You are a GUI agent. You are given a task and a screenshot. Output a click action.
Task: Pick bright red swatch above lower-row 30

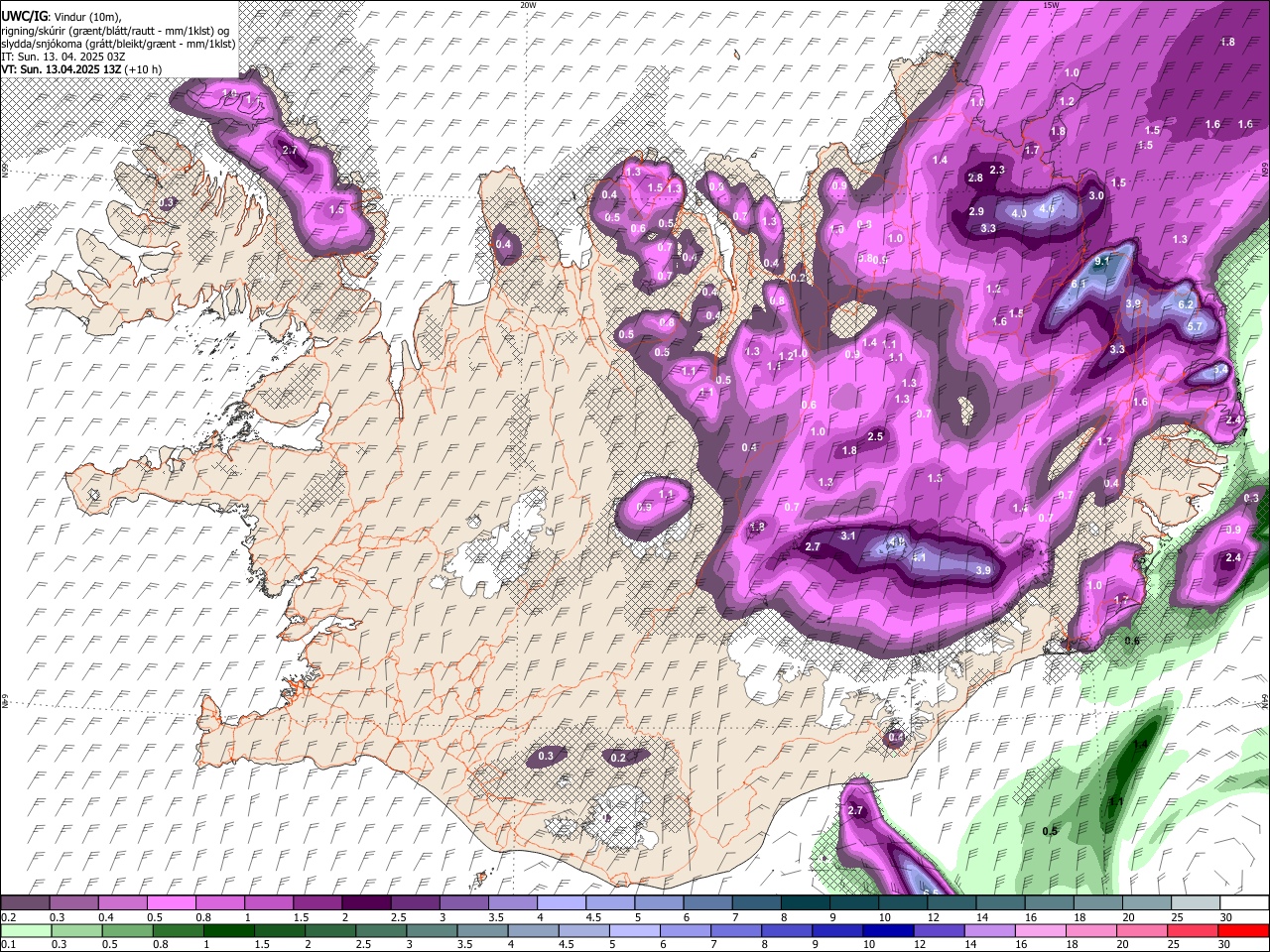coord(1243,931)
